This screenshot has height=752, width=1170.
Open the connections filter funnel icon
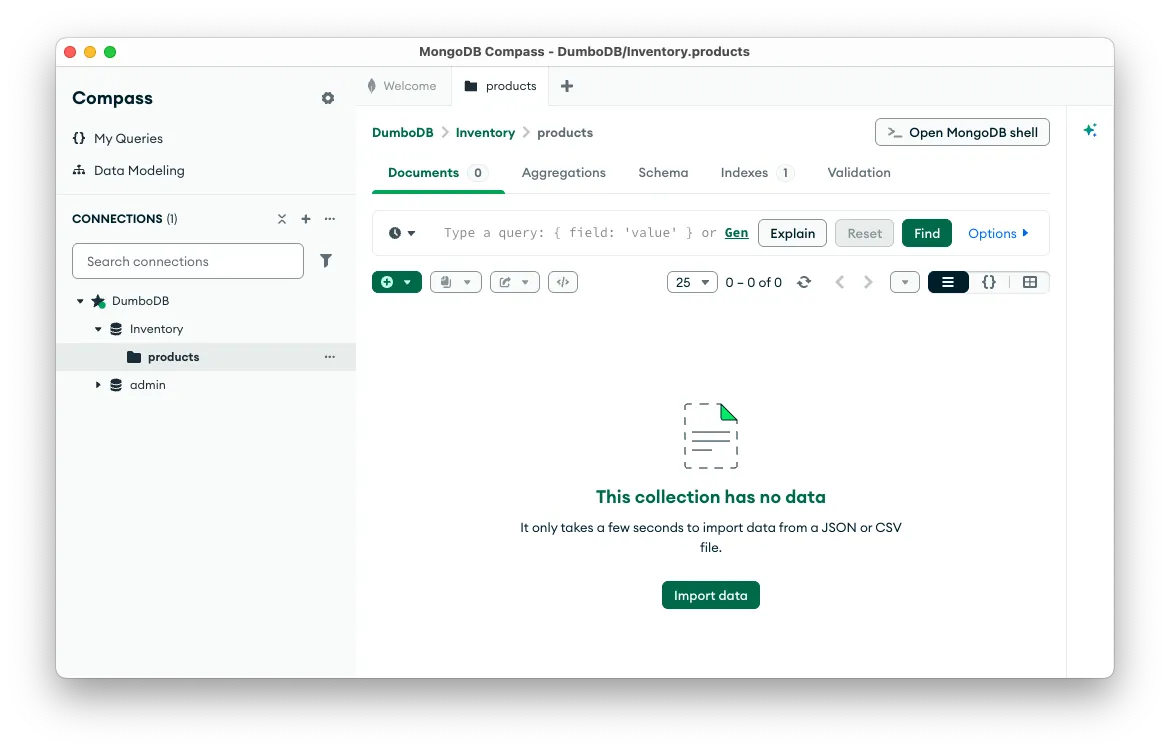pos(326,260)
